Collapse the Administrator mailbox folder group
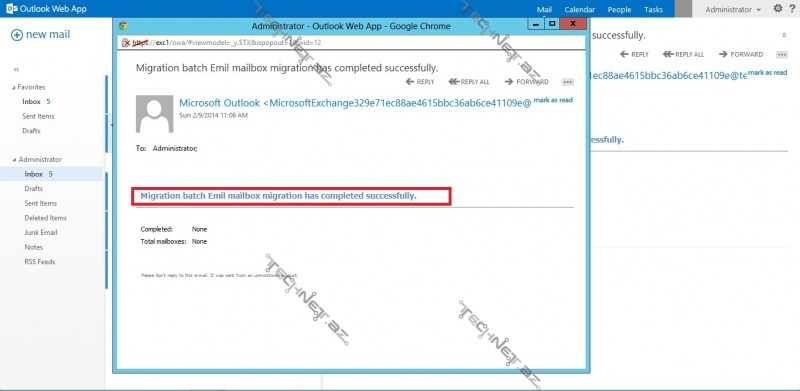 [13, 160]
